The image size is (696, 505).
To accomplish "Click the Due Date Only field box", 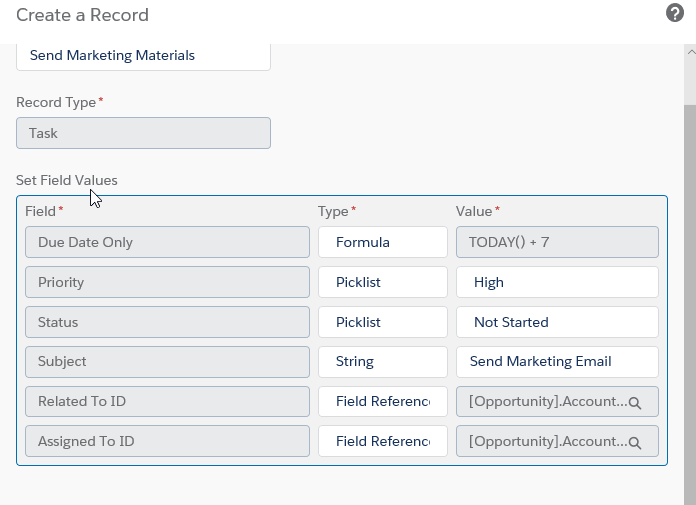I will pyautogui.click(x=167, y=242).
